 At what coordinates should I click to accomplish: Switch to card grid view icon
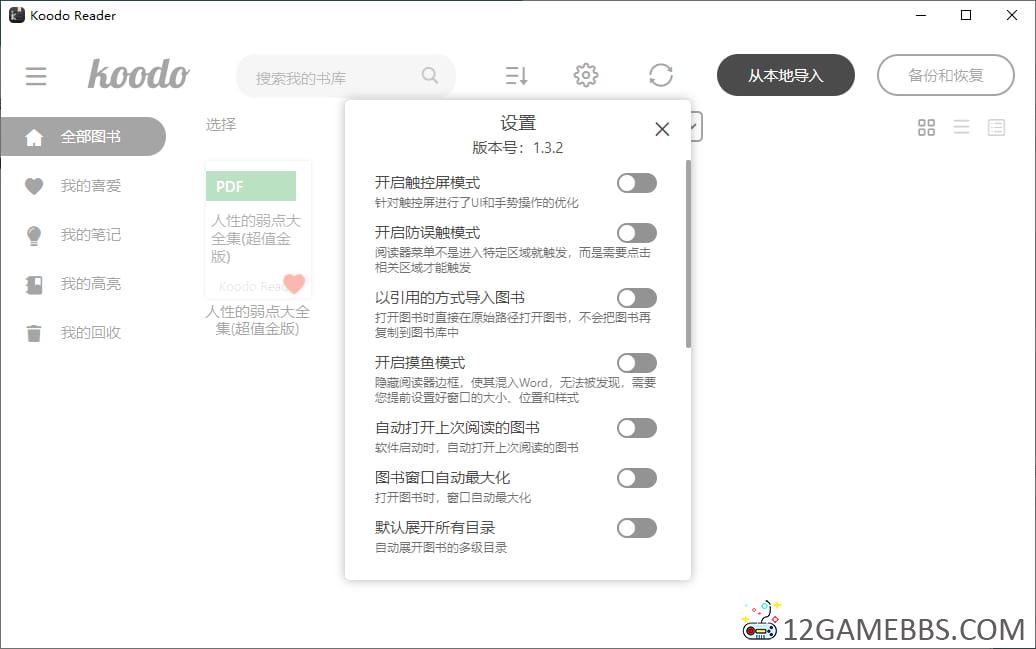[x=926, y=127]
